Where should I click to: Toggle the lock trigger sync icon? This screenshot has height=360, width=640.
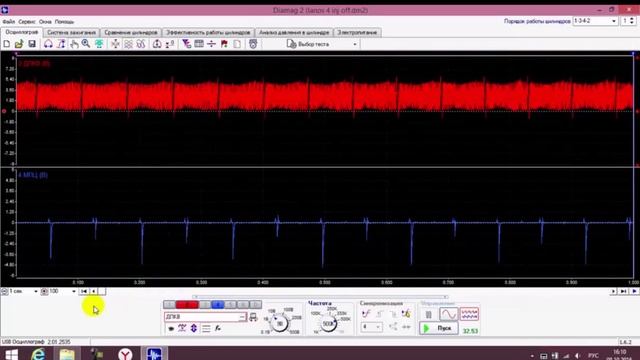pos(406,314)
